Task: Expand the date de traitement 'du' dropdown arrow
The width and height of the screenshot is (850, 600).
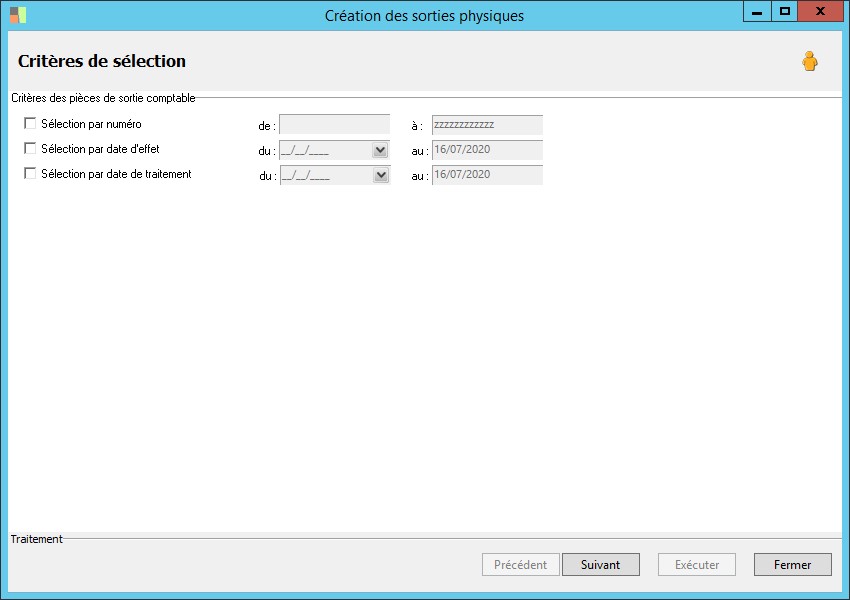Action: (380, 175)
